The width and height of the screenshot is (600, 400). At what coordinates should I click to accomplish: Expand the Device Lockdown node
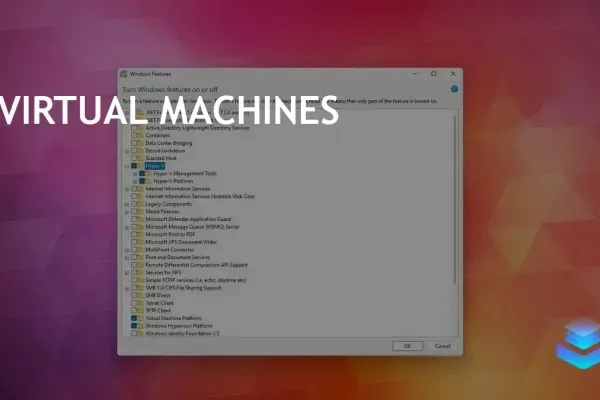pyautogui.click(x=127, y=151)
